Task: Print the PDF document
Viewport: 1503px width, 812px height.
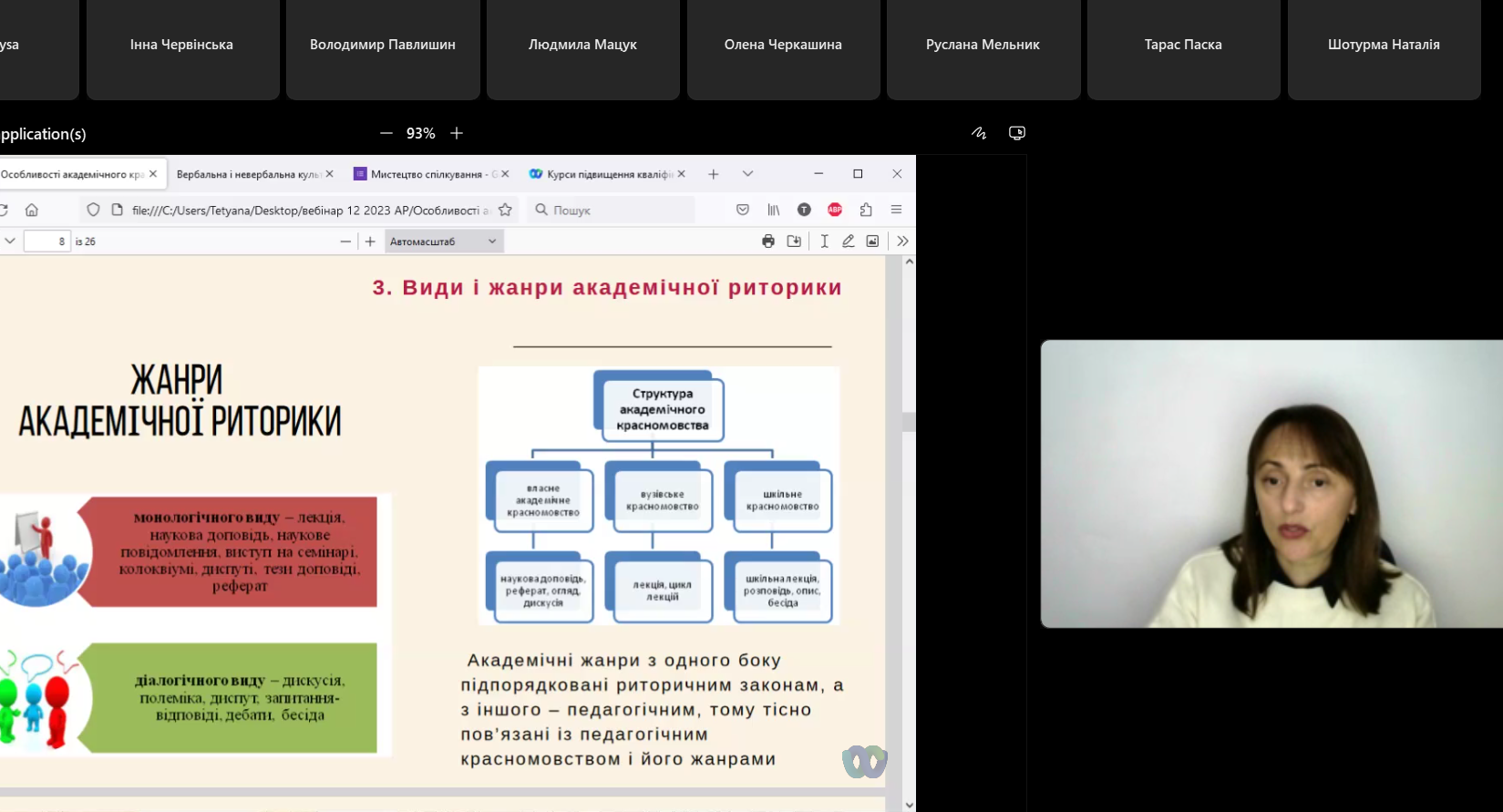Action: pyautogui.click(x=767, y=242)
